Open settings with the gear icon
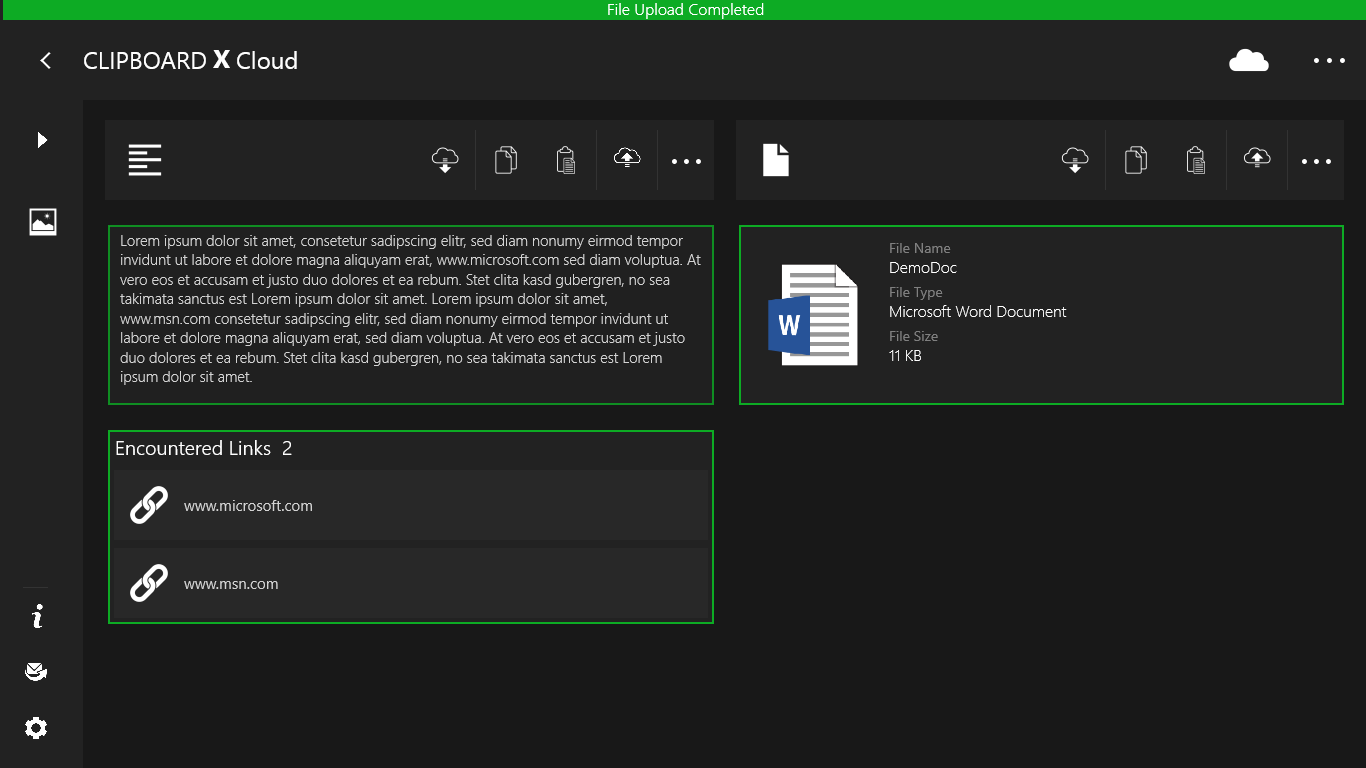The image size is (1366, 768). (x=37, y=728)
